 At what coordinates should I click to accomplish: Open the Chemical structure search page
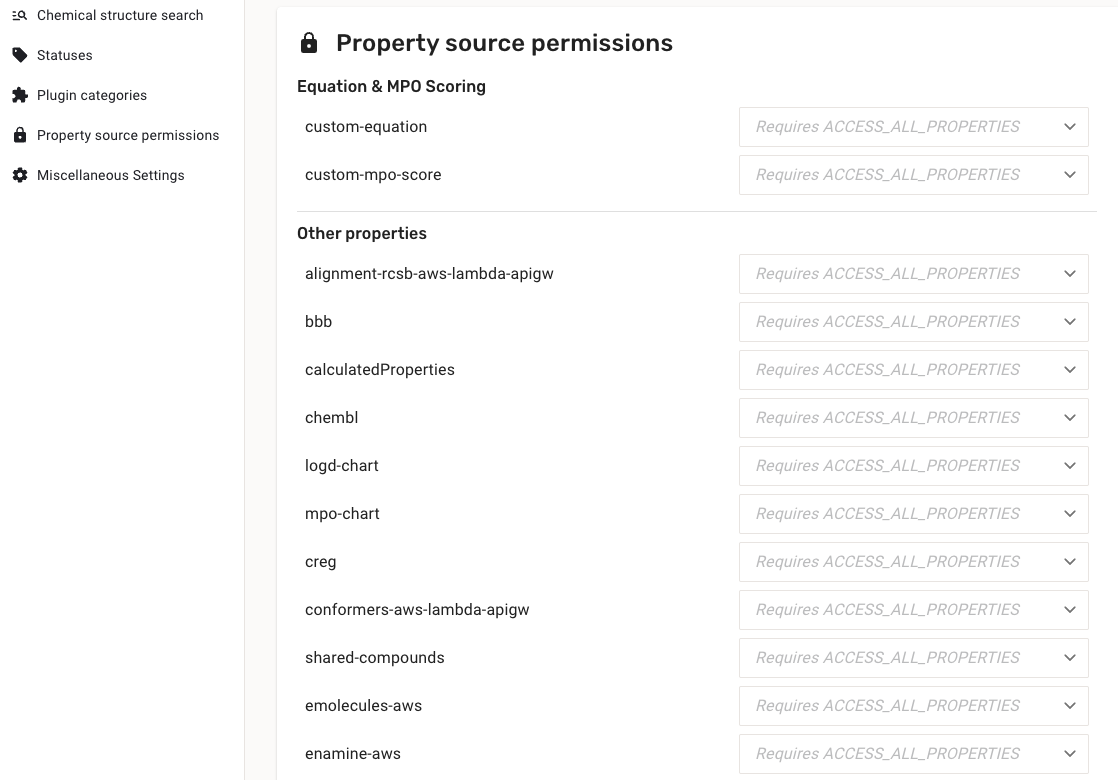click(x=120, y=15)
